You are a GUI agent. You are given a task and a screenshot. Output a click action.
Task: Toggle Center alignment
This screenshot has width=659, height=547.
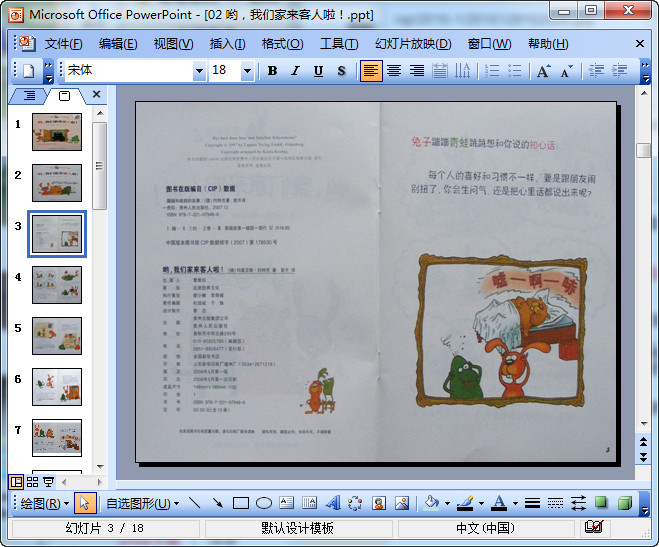tap(394, 71)
